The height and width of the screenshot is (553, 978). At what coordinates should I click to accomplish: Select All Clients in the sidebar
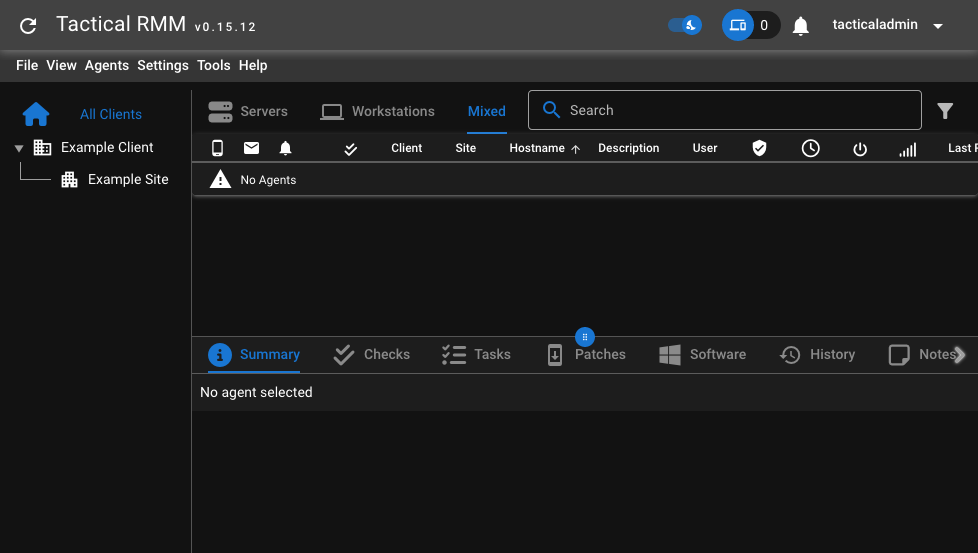(110, 114)
